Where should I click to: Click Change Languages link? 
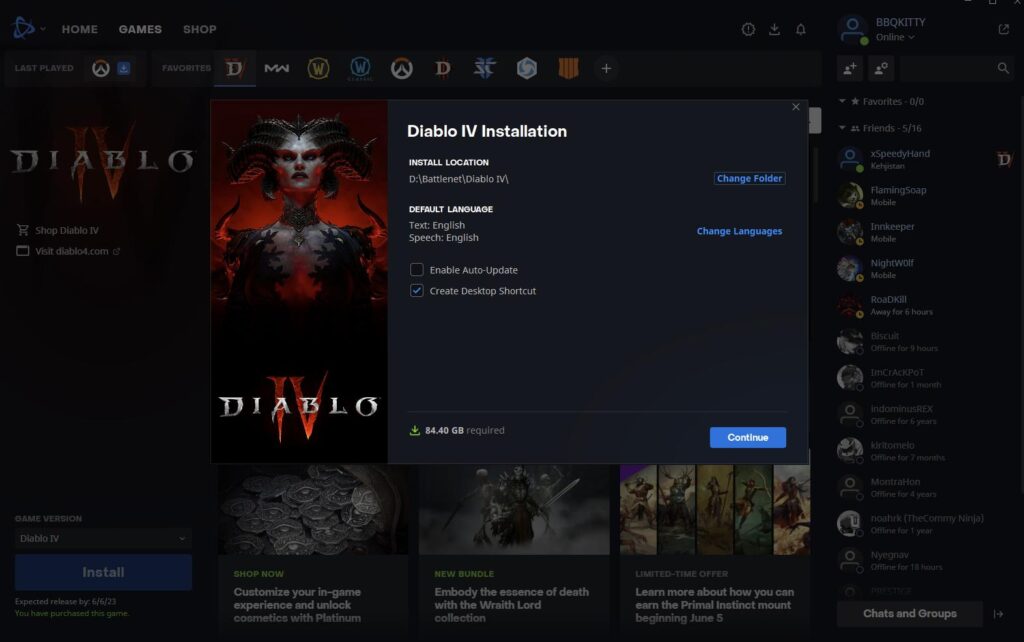coord(739,231)
